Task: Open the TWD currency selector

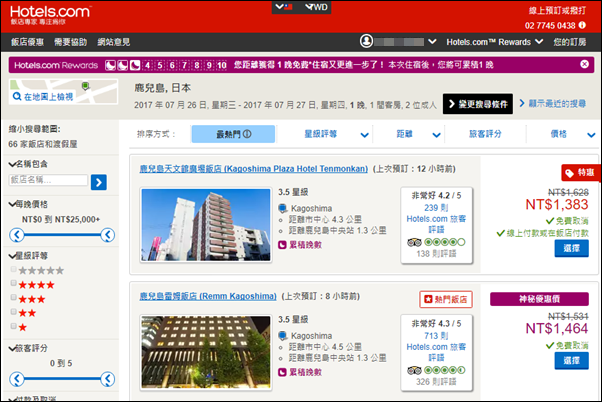Action: (317, 7)
